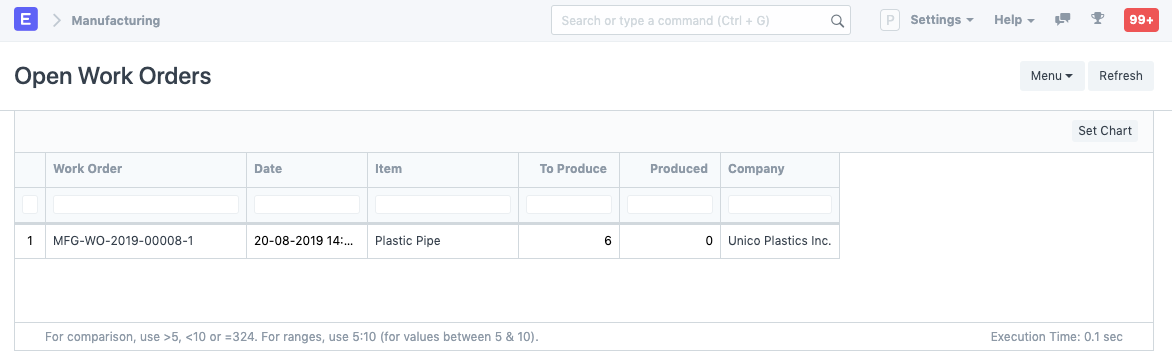Go to Manufacturing breadcrumb
1172x361 pixels.
coord(116,20)
